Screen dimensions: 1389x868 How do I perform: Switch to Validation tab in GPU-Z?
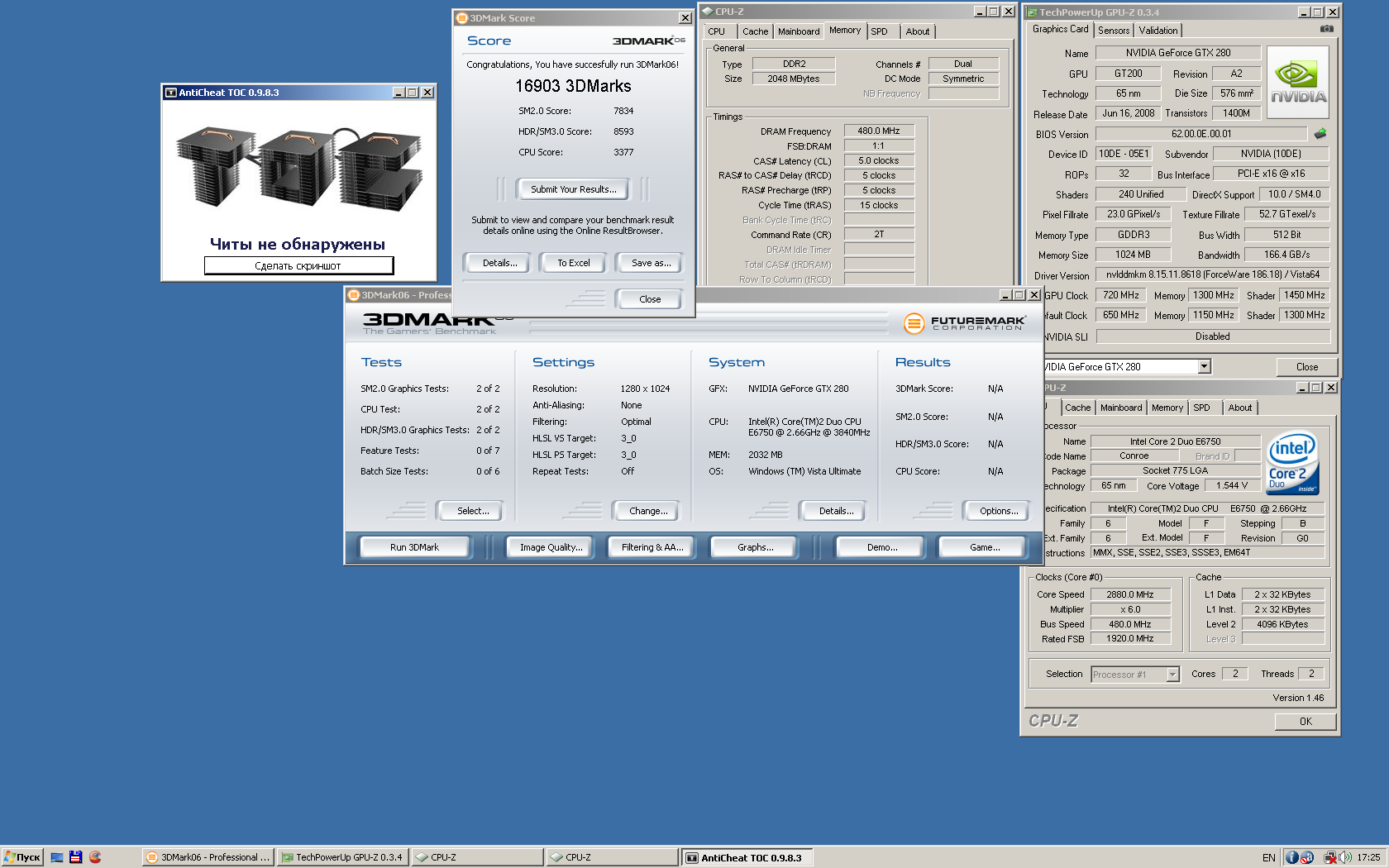click(1158, 31)
